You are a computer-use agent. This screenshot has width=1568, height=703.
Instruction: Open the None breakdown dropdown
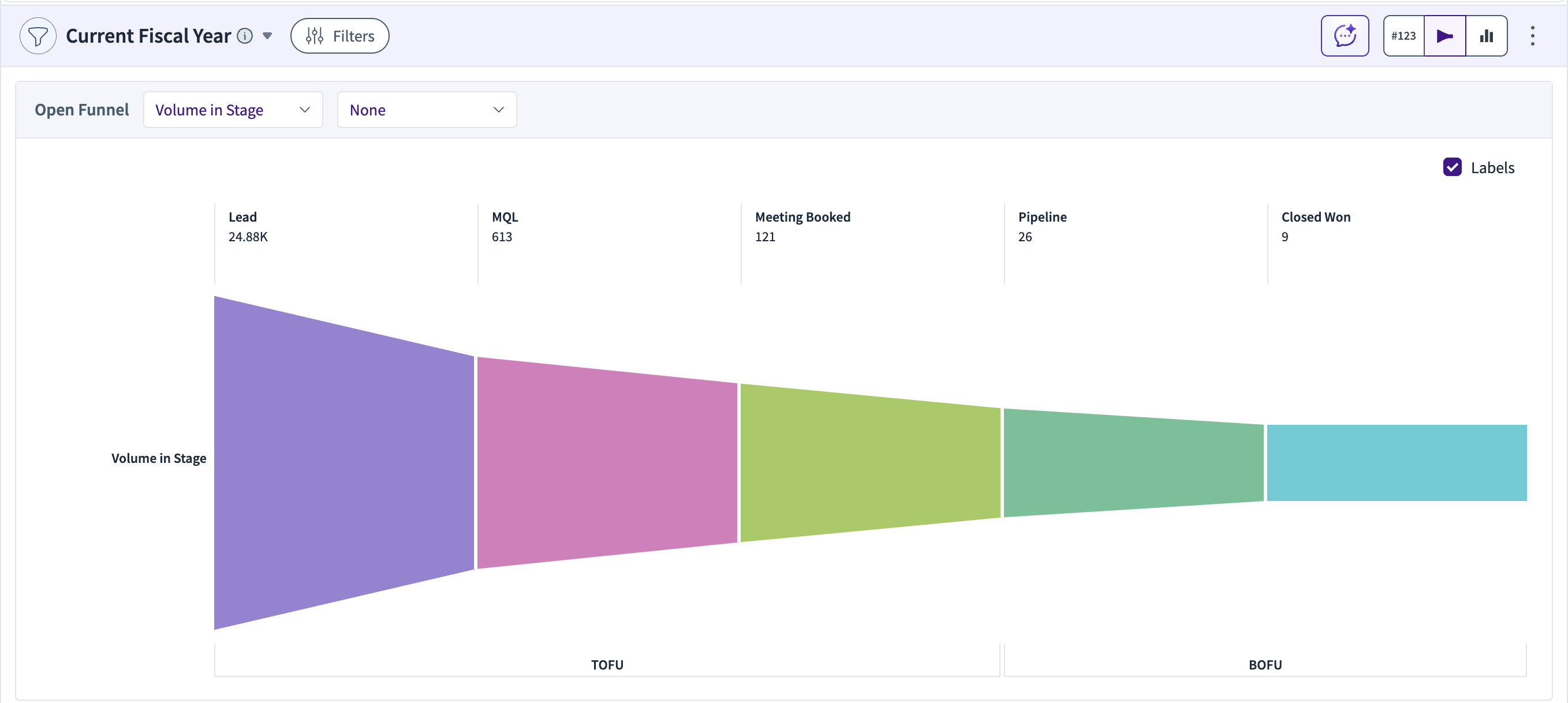(427, 110)
